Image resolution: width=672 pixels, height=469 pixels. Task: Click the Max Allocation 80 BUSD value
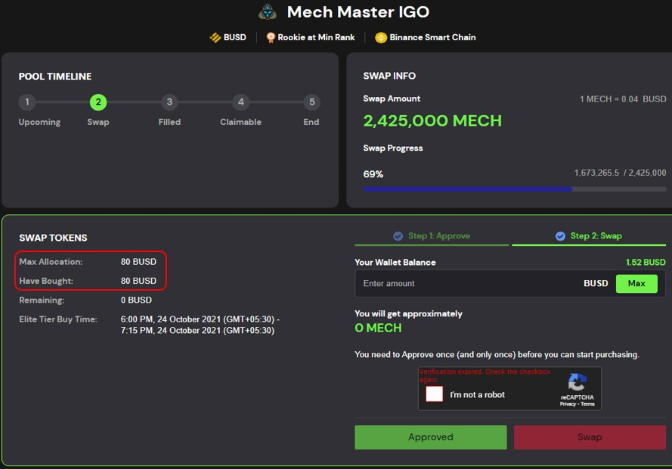[x=138, y=262]
